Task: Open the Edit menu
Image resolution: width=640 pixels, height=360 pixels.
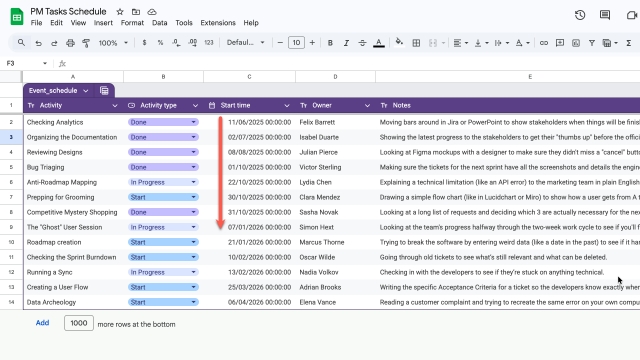Action: [x=56, y=23]
